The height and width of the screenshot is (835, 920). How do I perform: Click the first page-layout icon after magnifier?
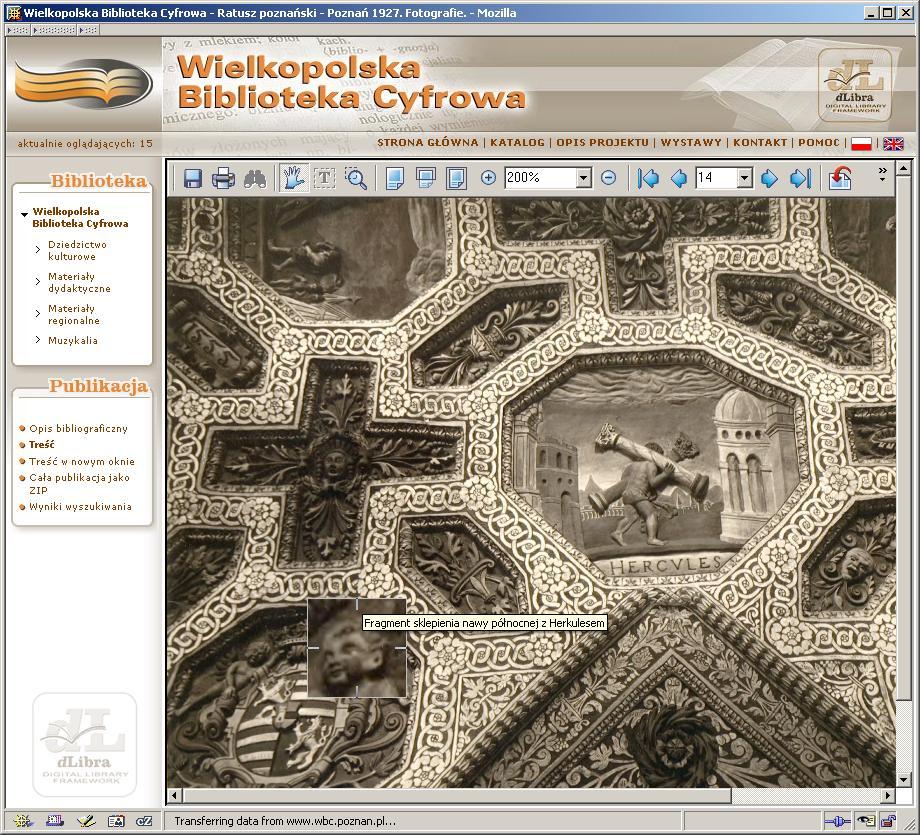pos(395,178)
